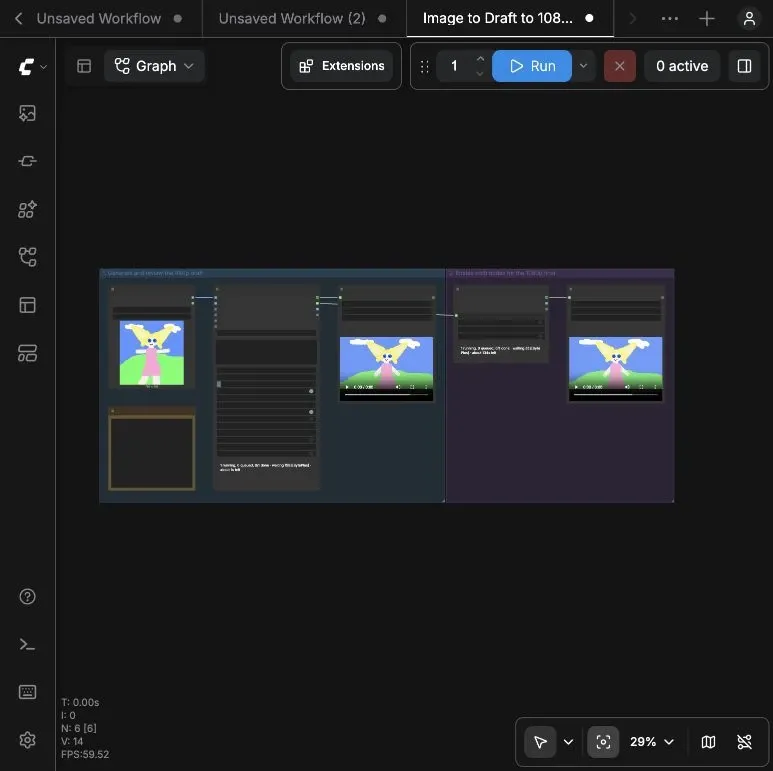Click the blue group title bar

pyautogui.click(x=272, y=273)
